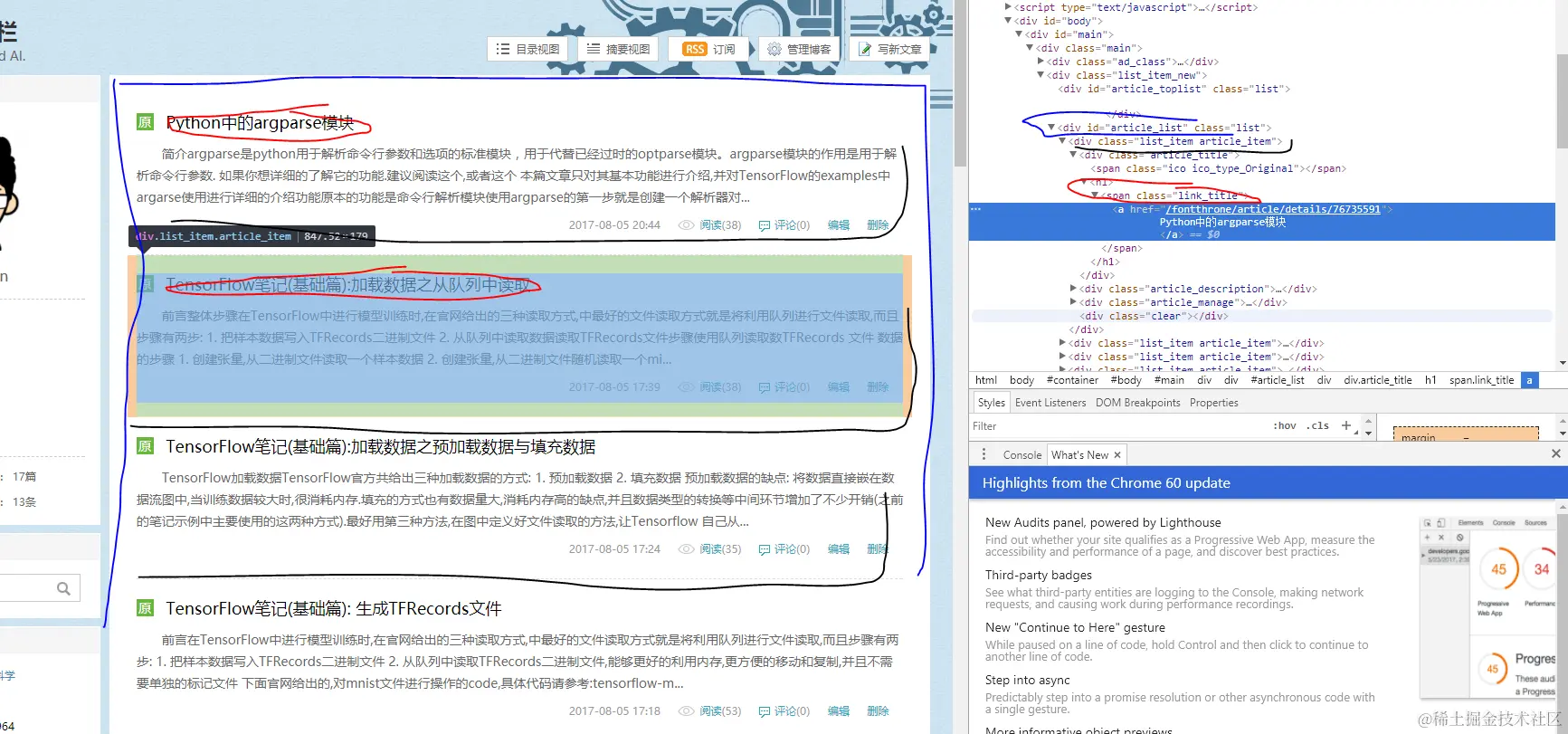This screenshot has height=734, width=1568.
Task: Collapse the span class="link_title" node
Action: pos(1095,195)
